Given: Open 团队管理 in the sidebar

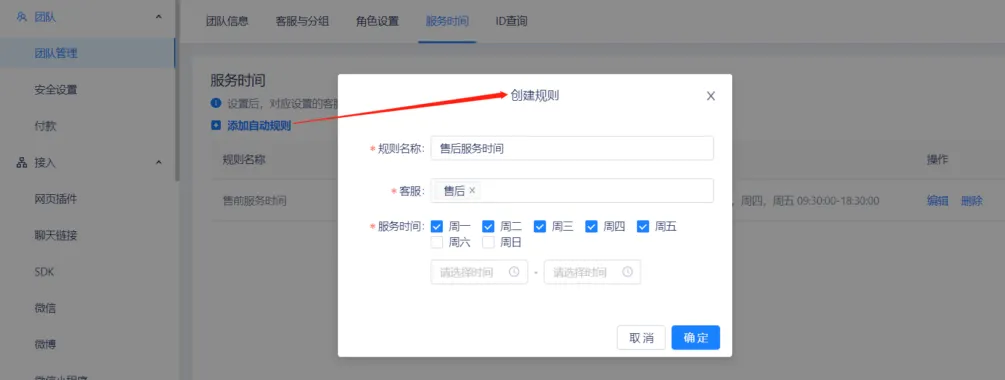Looking at the screenshot, I should (87, 53).
